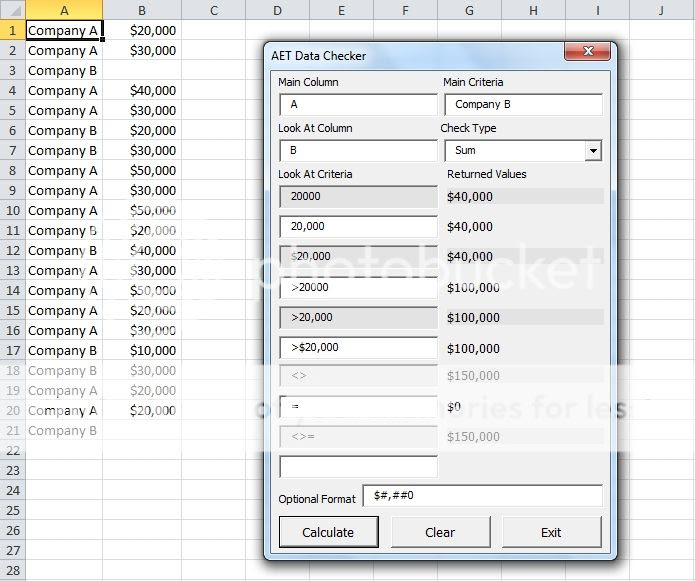Select column B header

tap(142, 10)
